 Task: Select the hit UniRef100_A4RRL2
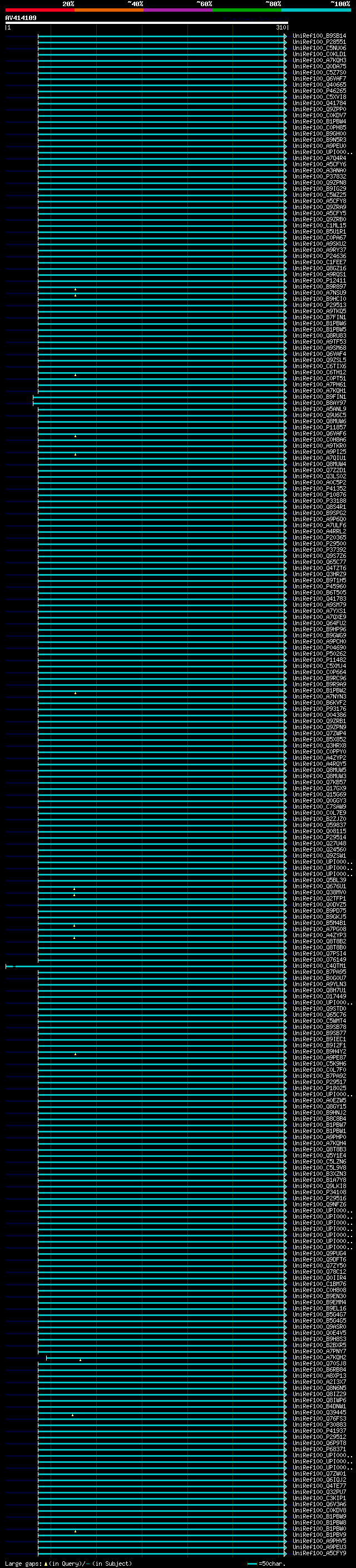pos(319,531)
